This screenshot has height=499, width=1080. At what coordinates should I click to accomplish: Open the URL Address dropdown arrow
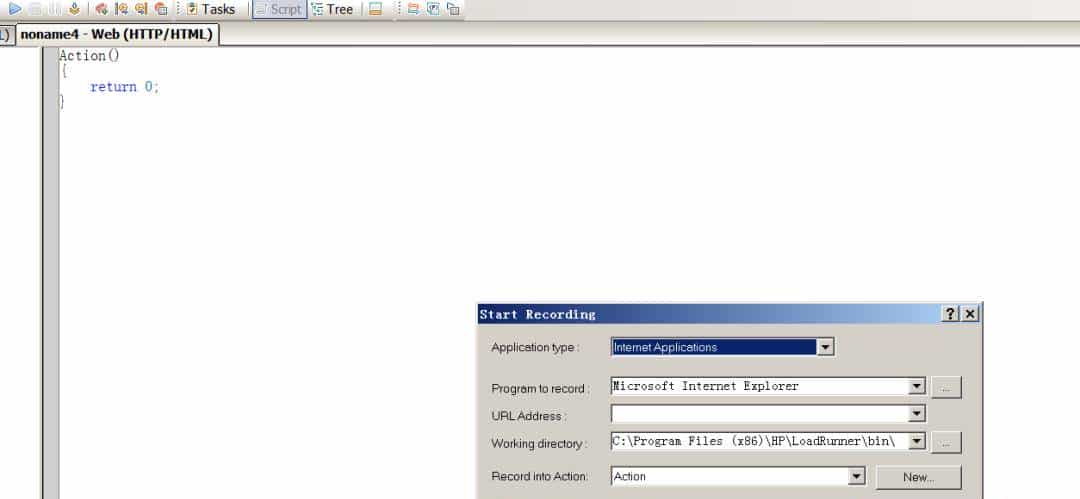(916, 414)
